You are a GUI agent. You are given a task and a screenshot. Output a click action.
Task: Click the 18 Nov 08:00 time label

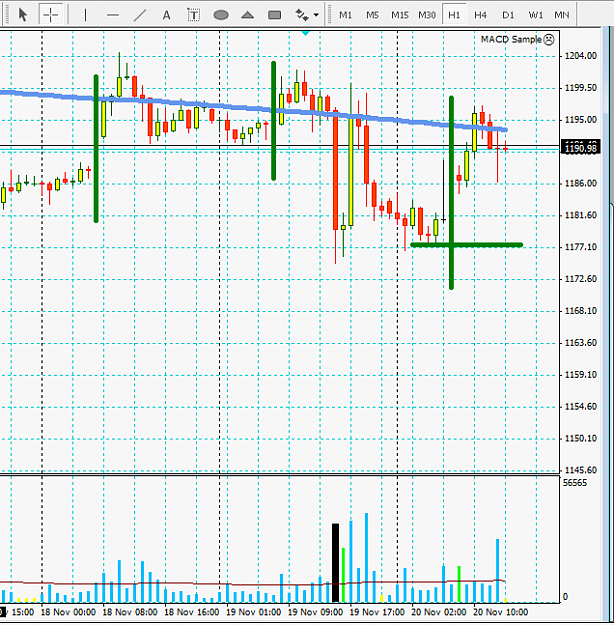130,612
